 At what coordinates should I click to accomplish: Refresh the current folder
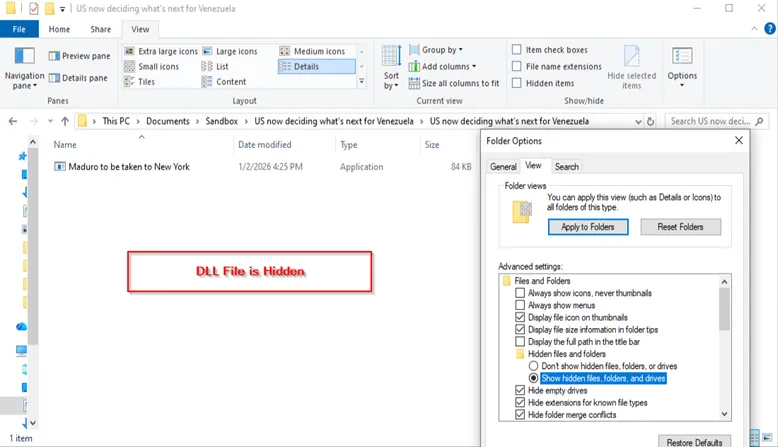pyautogui.click(x=650, y=121)
